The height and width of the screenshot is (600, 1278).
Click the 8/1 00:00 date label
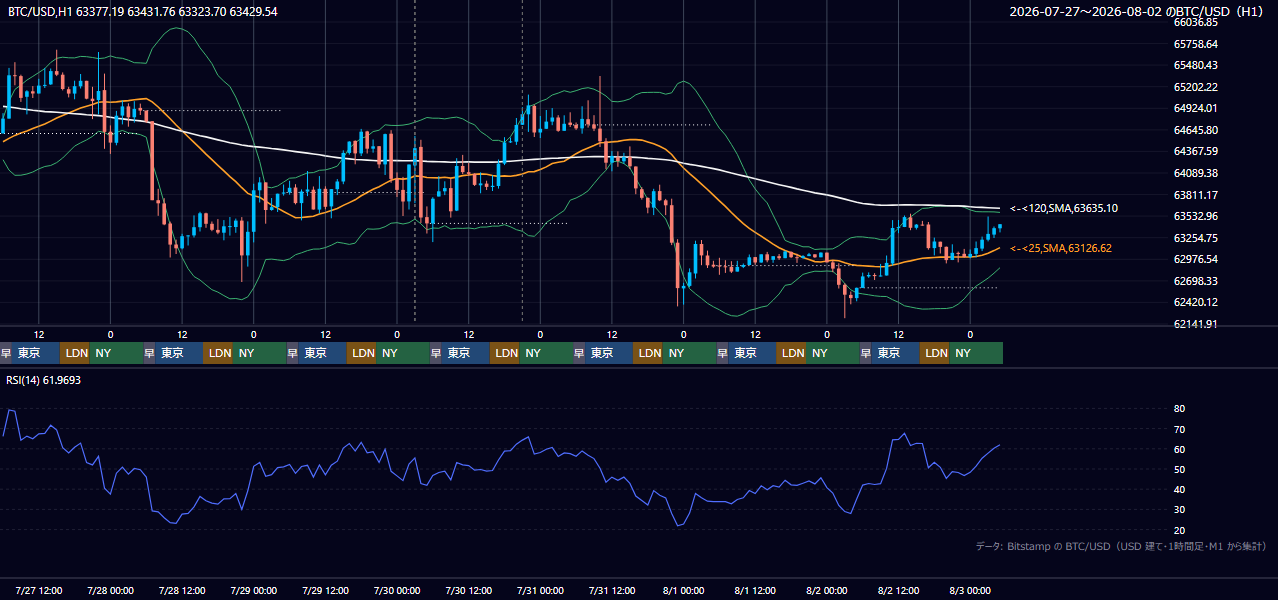pyautogui.click(x=684, y=590)
